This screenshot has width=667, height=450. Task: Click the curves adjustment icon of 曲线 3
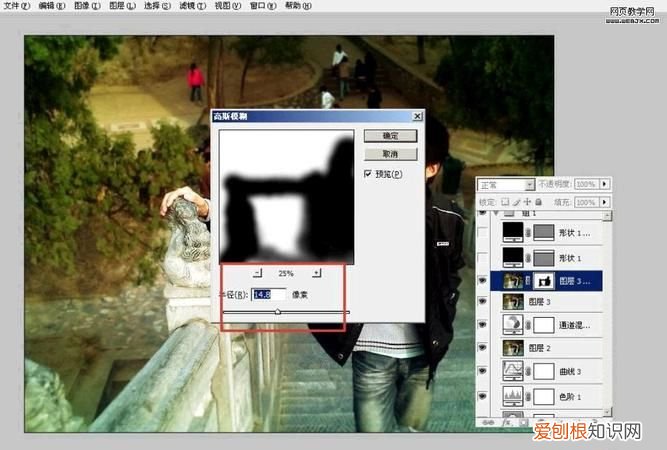pyautogui.click(x=513, y=371)
